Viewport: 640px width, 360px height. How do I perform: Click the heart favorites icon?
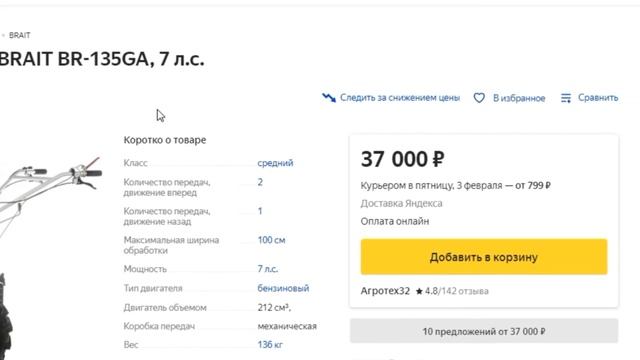(x=479, y=98)
